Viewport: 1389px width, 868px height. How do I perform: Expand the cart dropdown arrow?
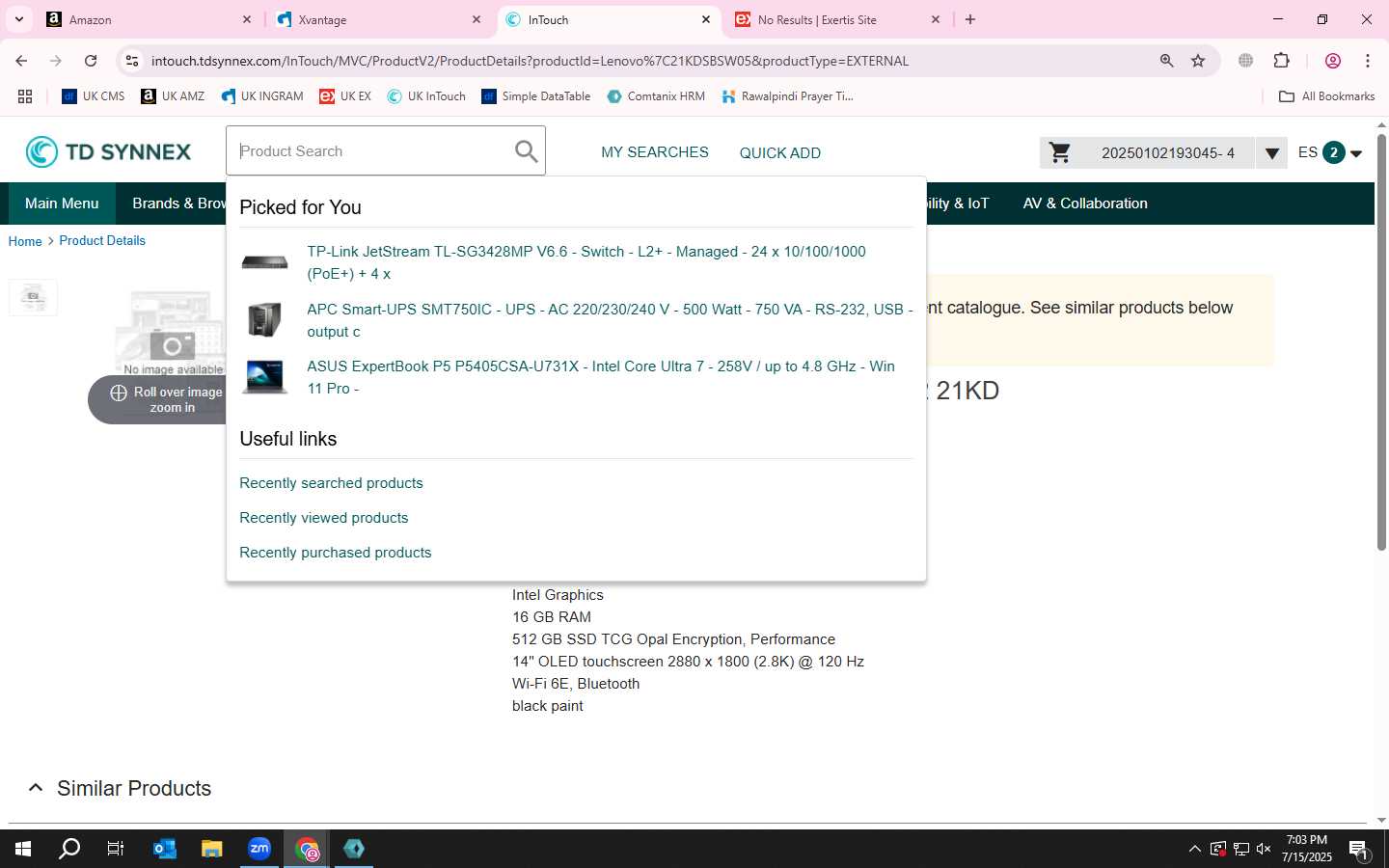[x=1271, y=152]
